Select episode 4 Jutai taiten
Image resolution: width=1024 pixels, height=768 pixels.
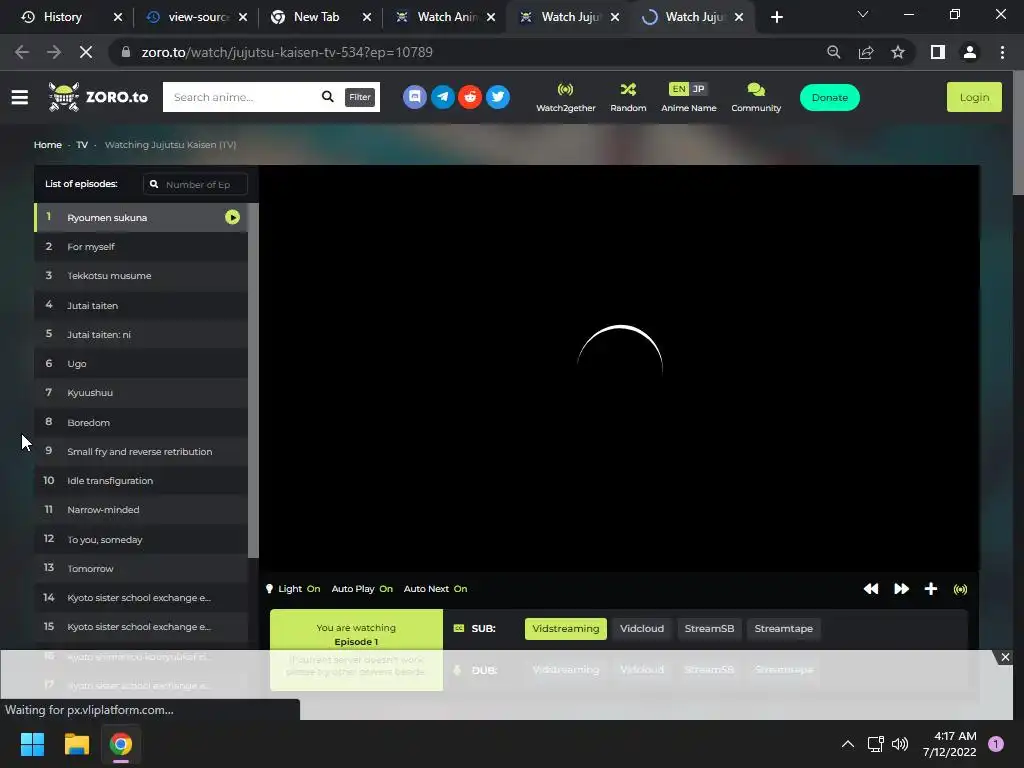pos(141,305)
